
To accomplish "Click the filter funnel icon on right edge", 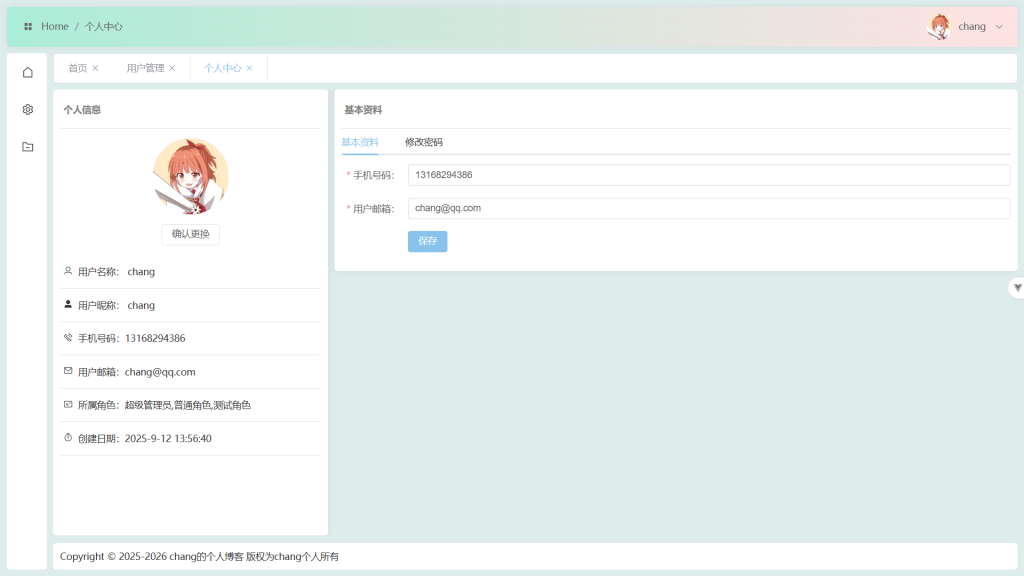I will pos(1017,287).
